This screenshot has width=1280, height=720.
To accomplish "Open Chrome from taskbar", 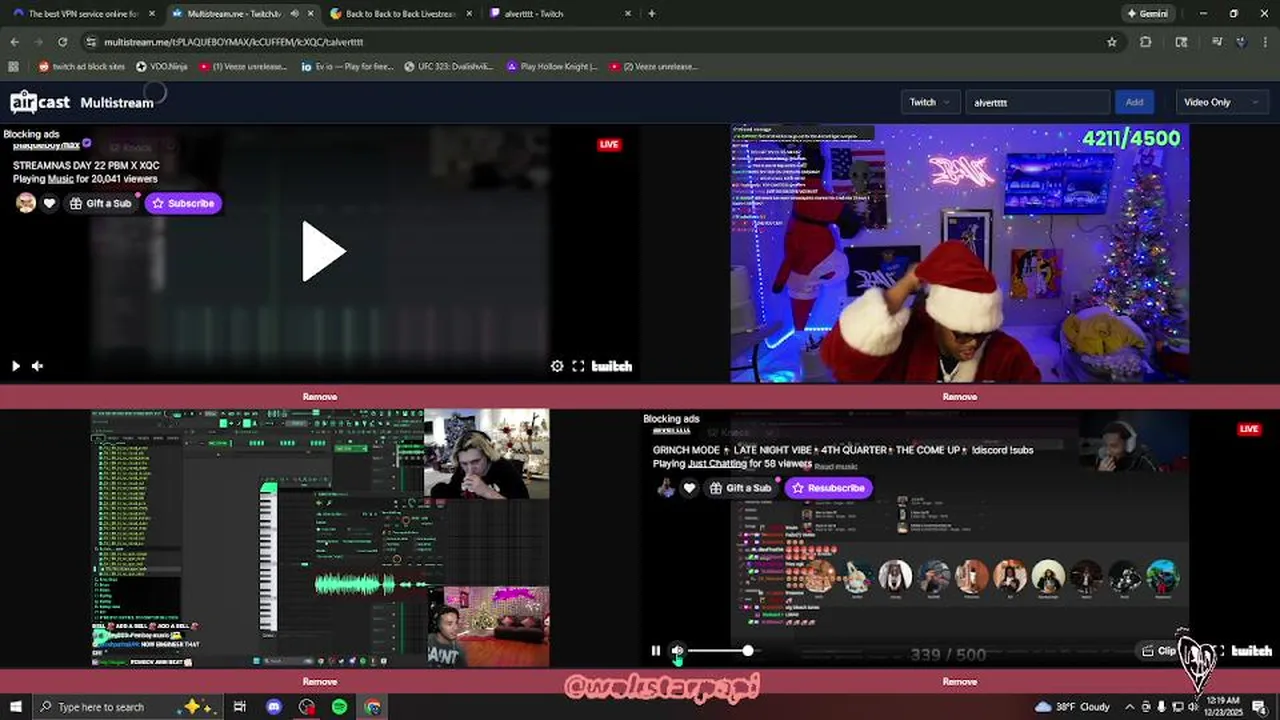I will coord(373,707).
